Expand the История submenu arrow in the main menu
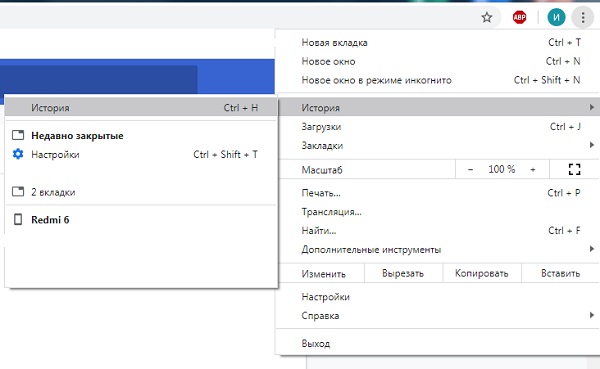Image resolution: width=600 pixels, height=369 pixels. tap(592, 108)
